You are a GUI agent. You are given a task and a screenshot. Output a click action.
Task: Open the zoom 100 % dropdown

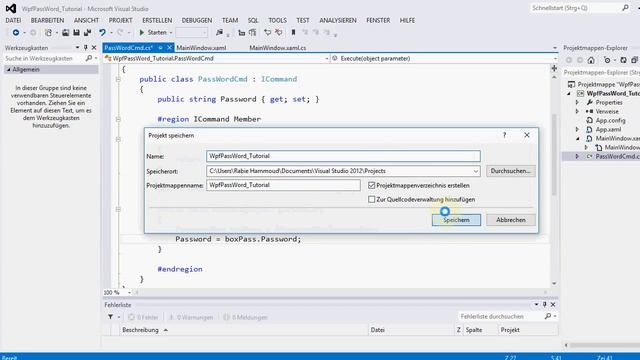click(x=129, y=292)
